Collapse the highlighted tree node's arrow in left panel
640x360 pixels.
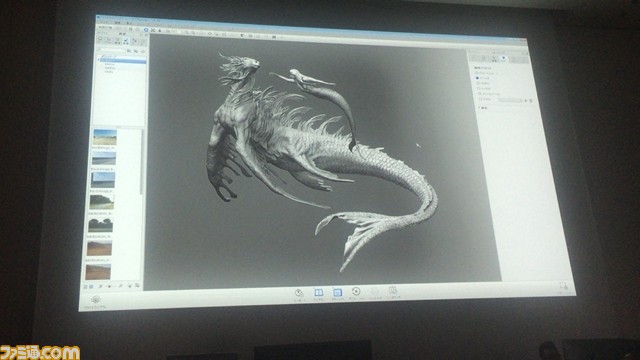(99, 60)
